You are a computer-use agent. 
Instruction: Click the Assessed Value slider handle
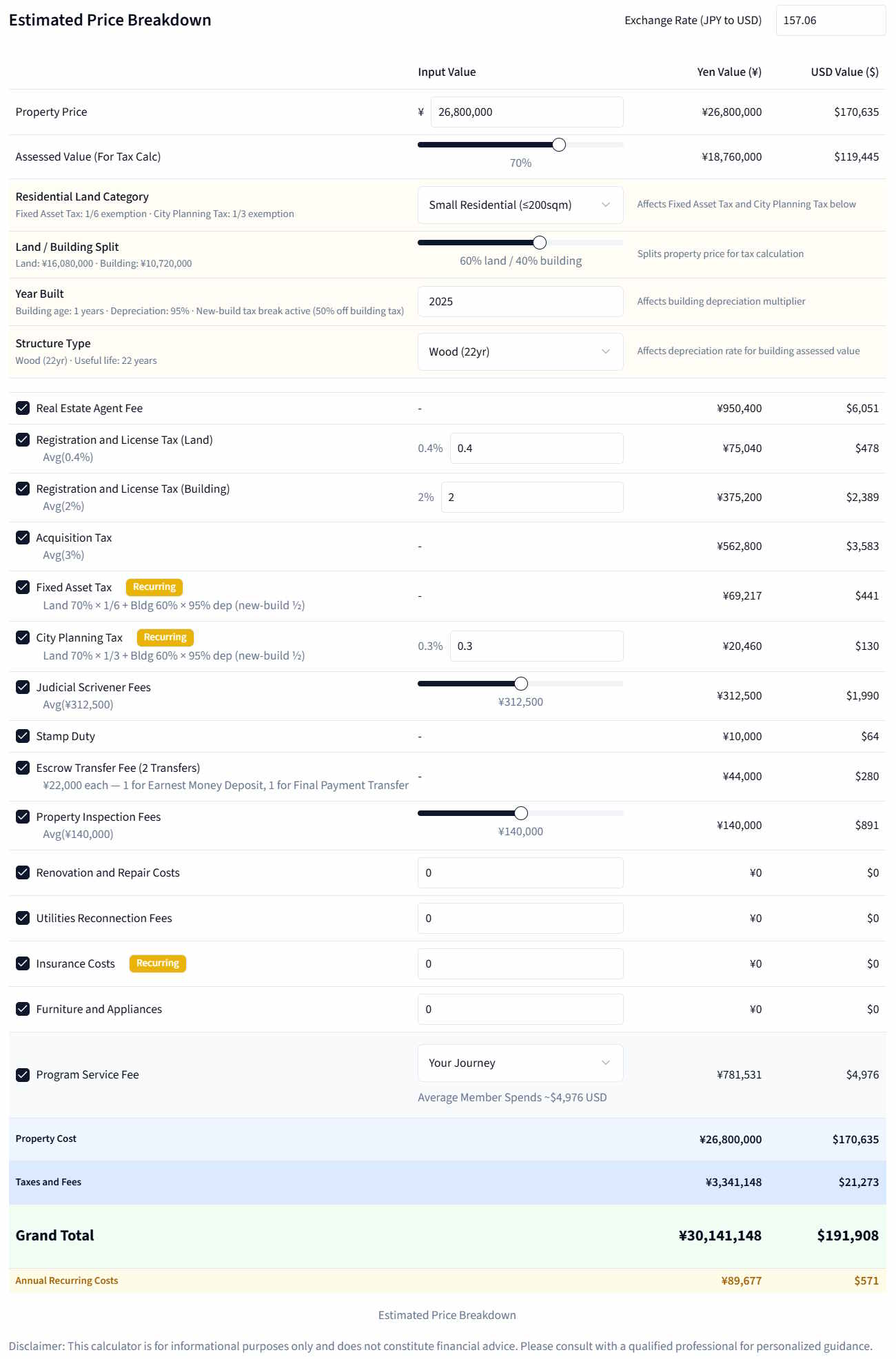click(x=559, y=145)
